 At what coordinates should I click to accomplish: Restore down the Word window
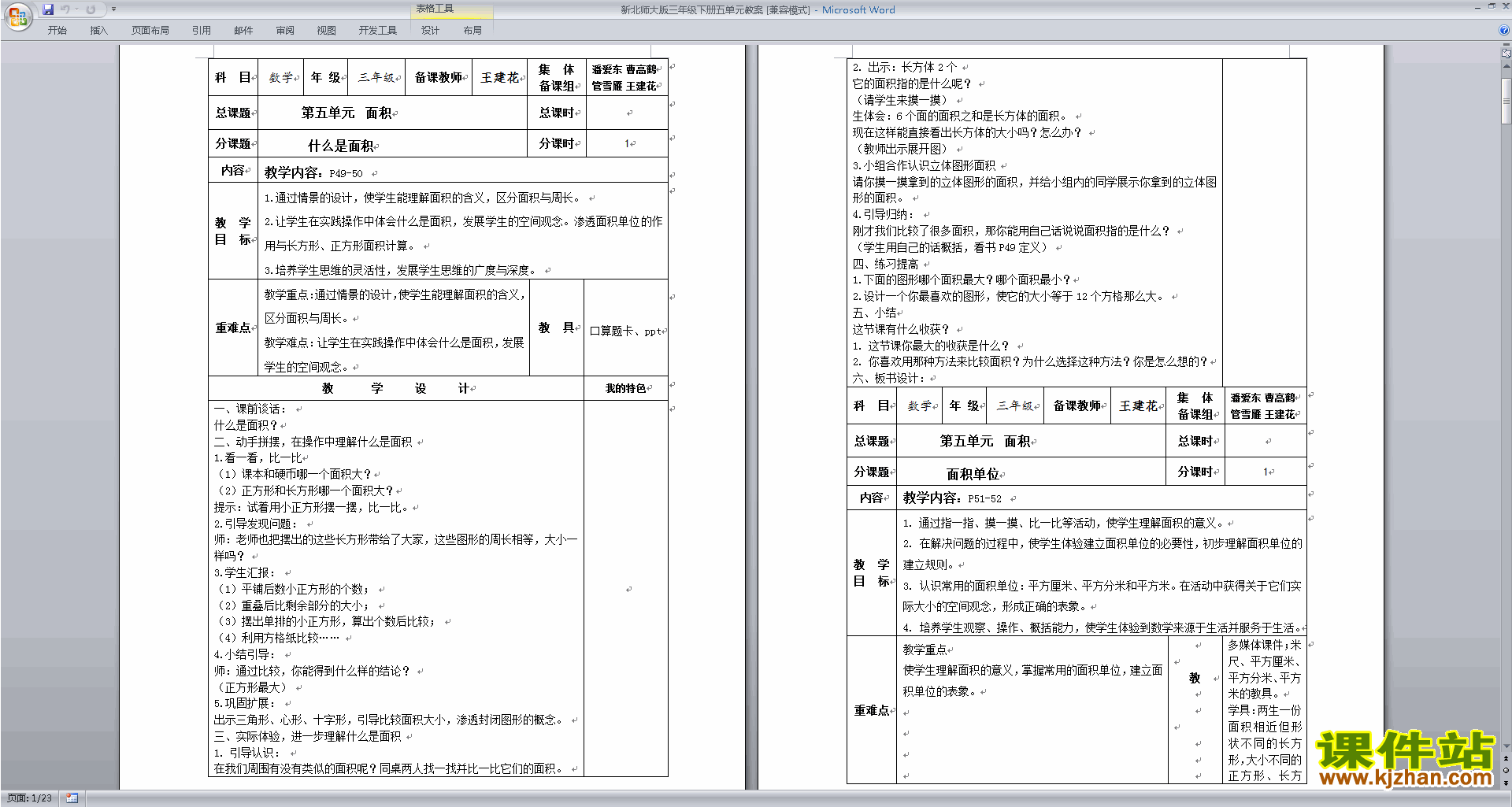[x=1492, y=6]
